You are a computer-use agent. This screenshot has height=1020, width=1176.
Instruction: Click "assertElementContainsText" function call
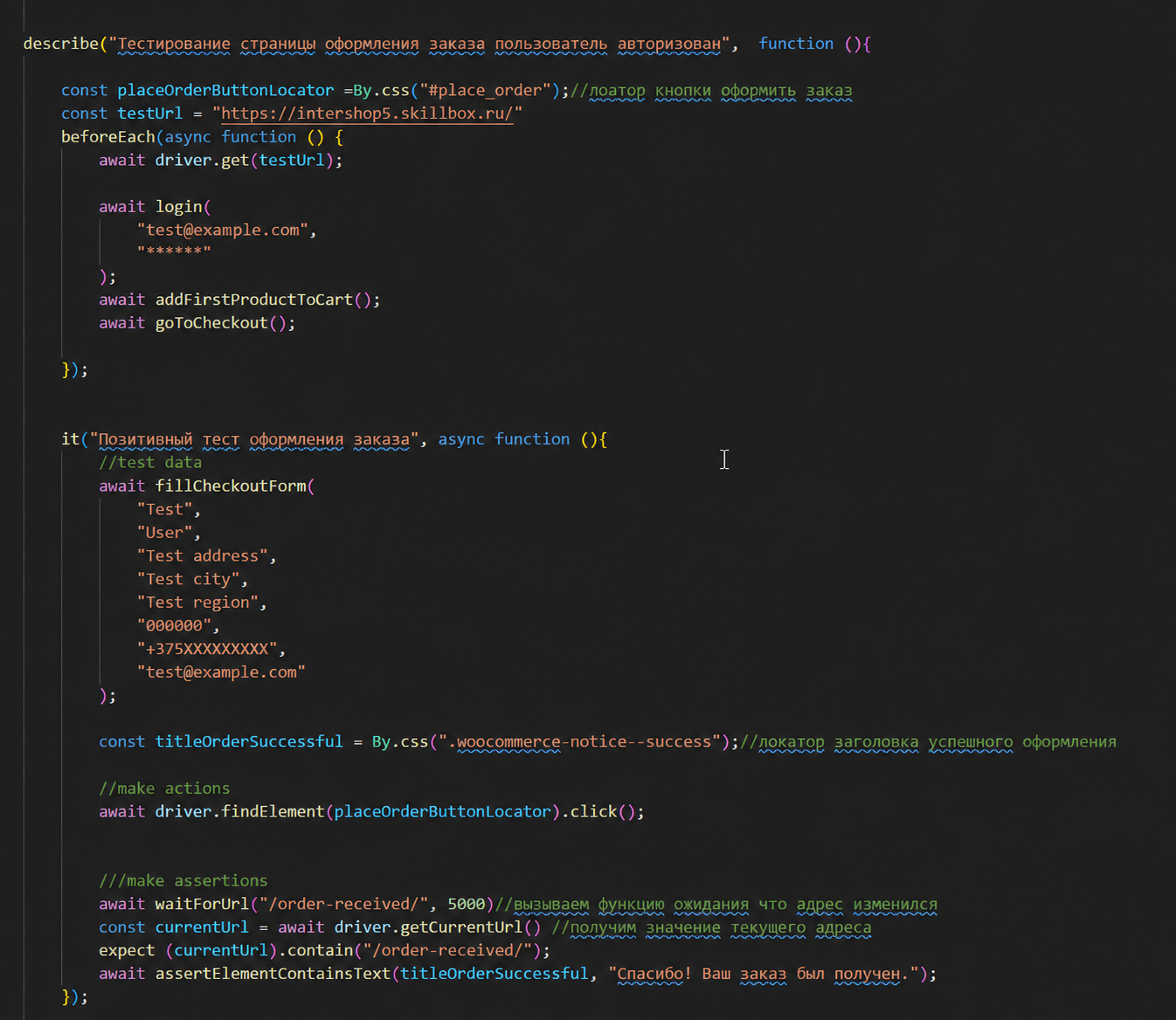tap(273, 974)
